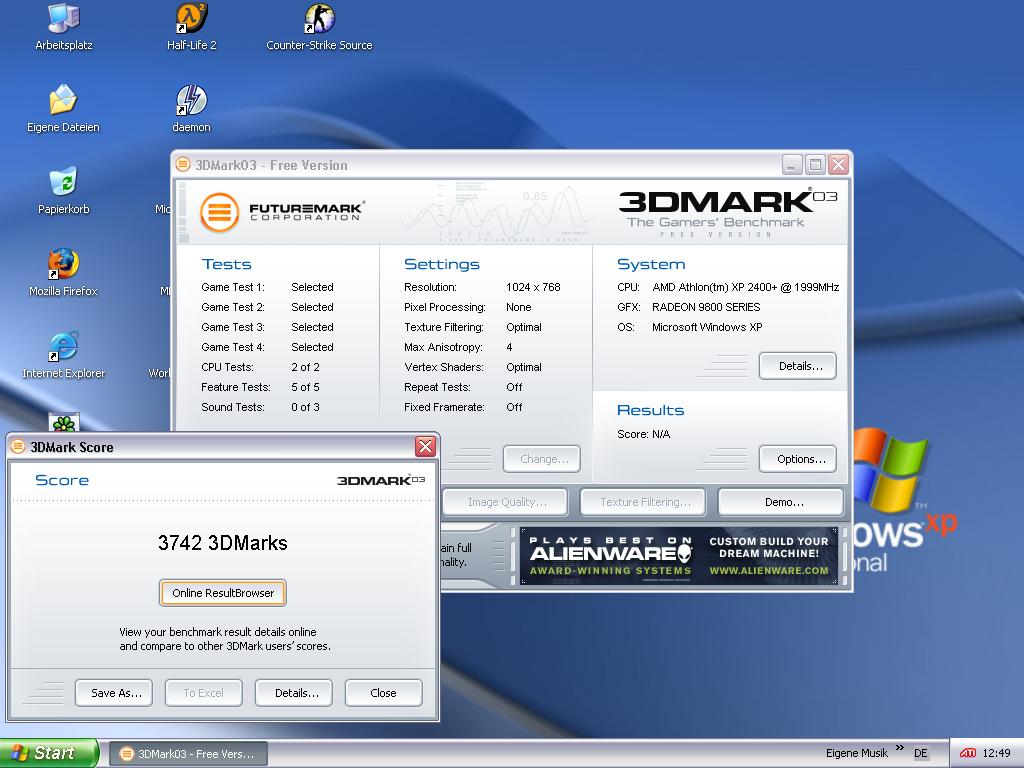Click the Alienware advertisement banner
This screenshot has width=1024, height=768.
679,556
